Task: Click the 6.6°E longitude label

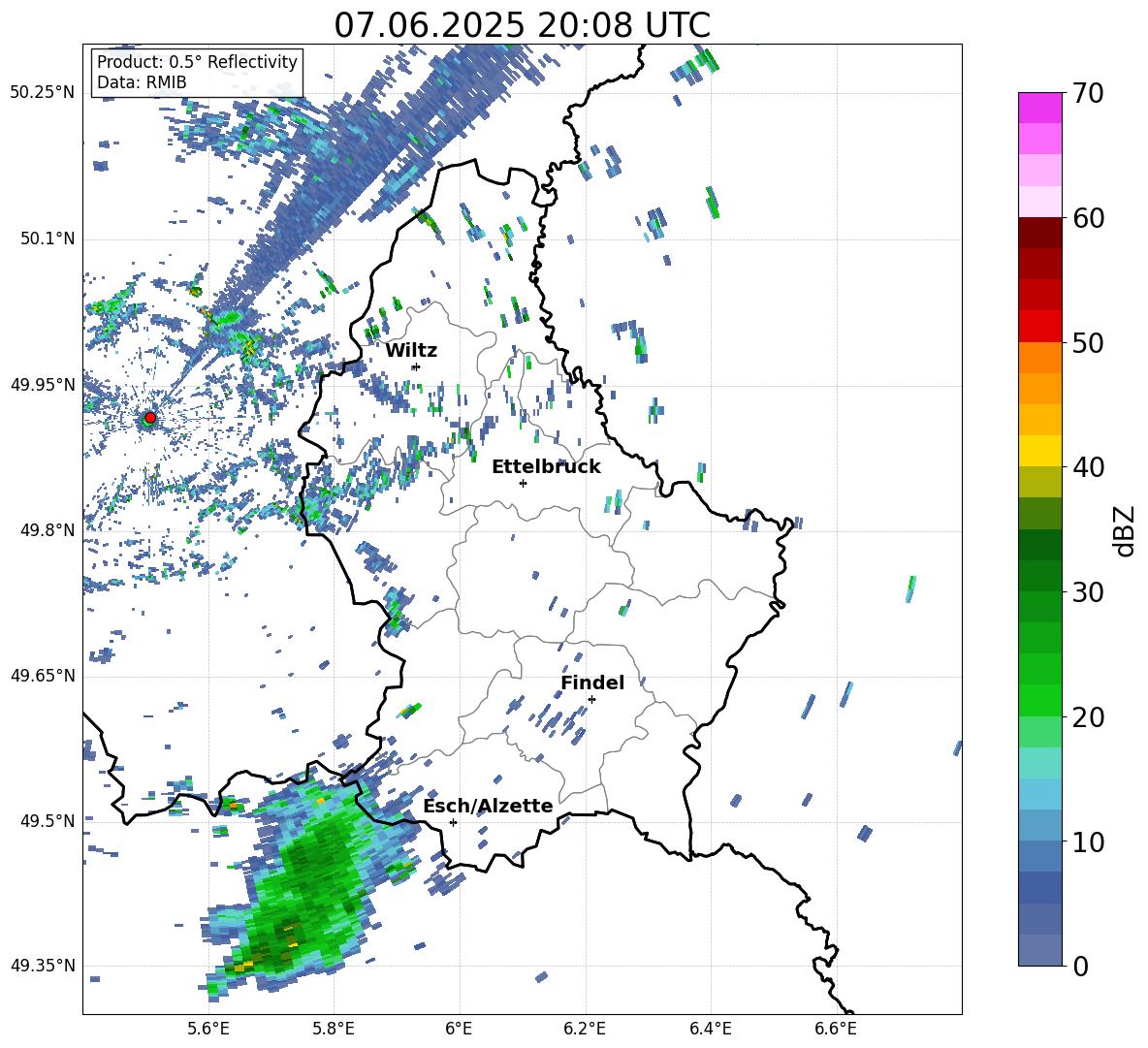Action: [836, 1029]
